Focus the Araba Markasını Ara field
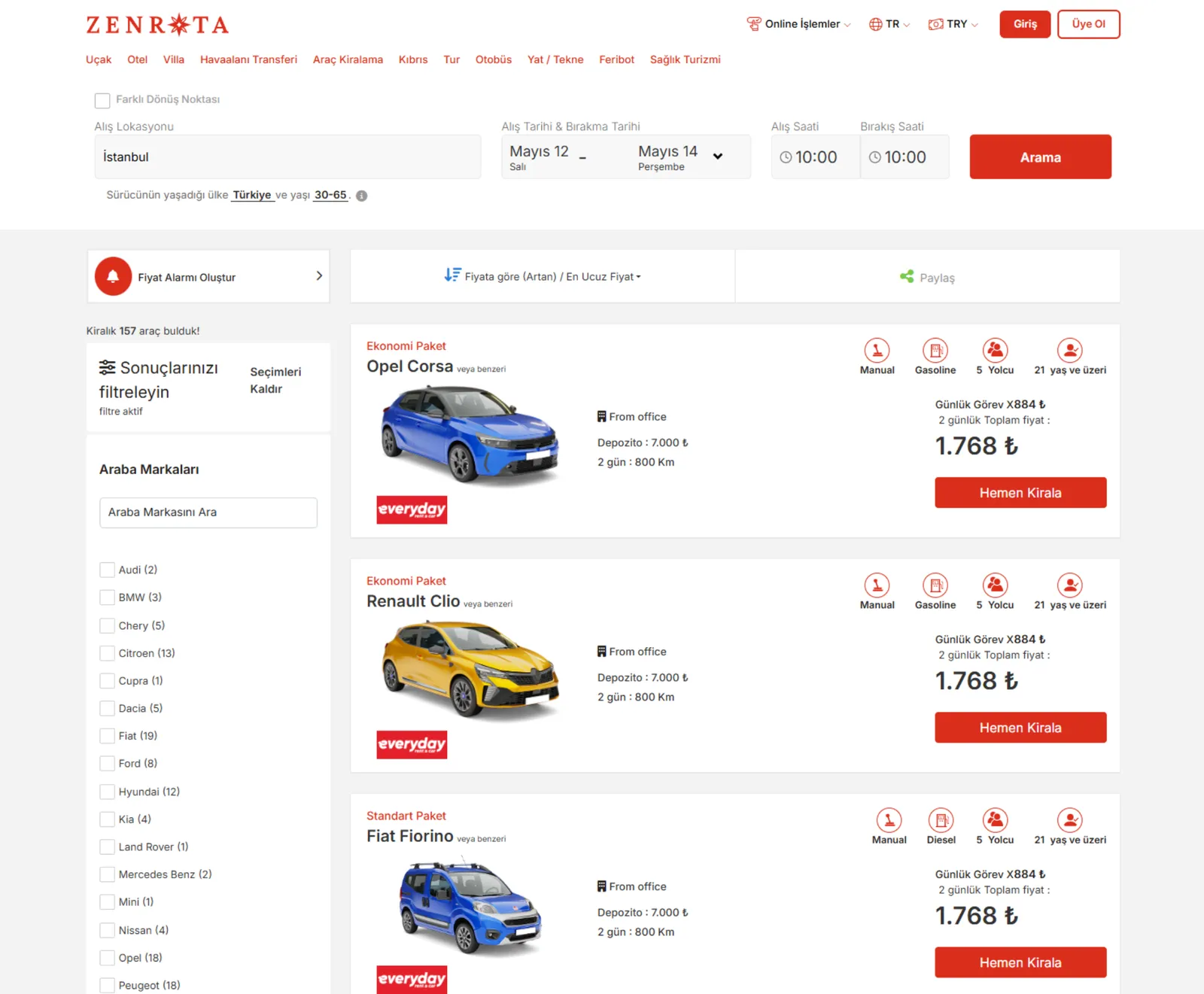This screenshot has width=1204, height=994. coord(208,512)
